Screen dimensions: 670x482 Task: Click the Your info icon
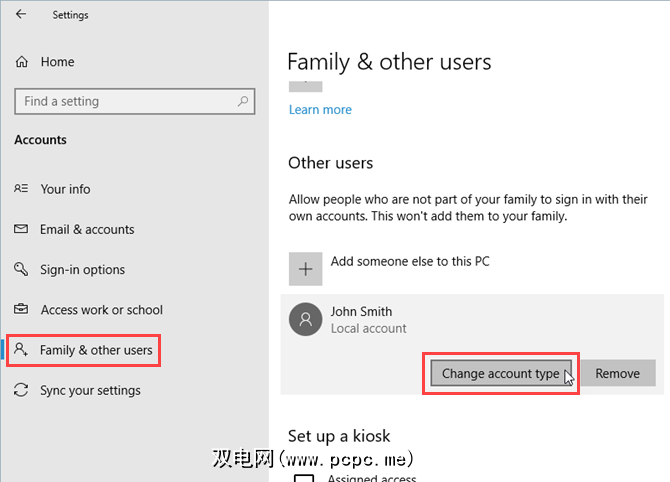pos(21,189)
